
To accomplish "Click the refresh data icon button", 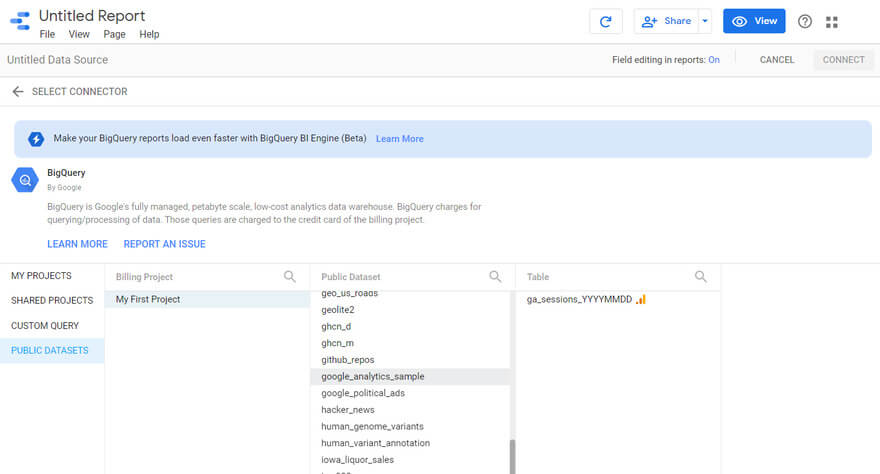I will point(605,22).
